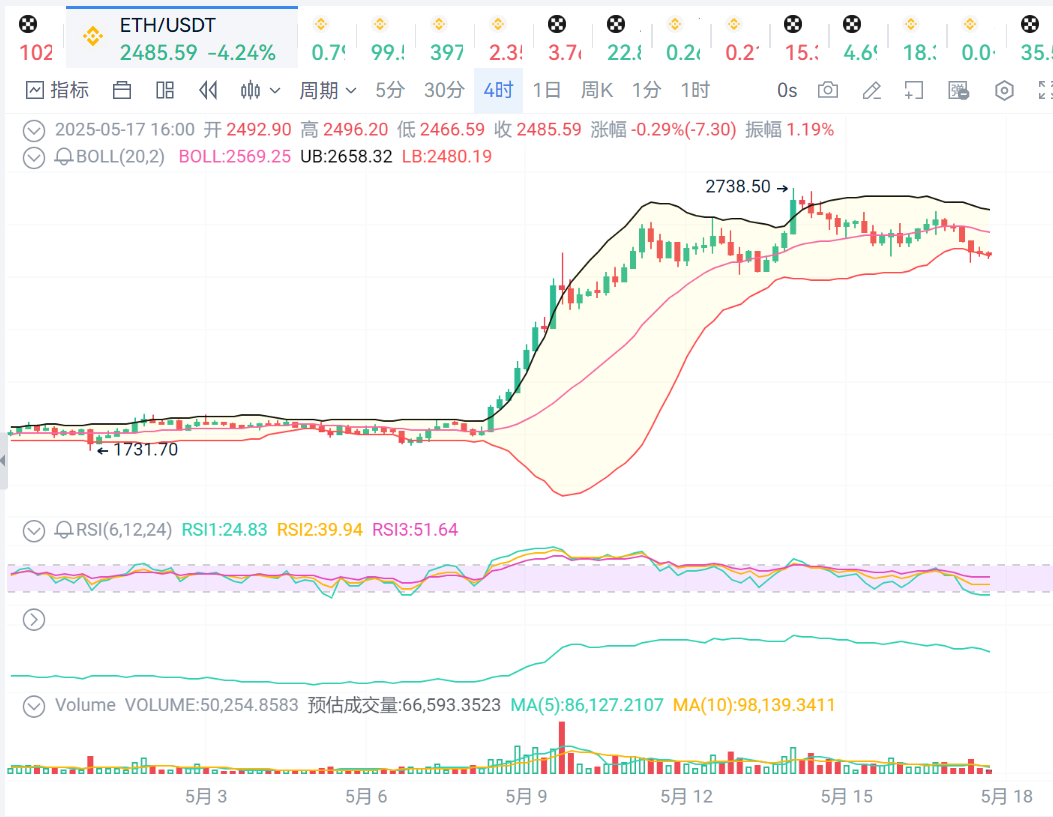Toggle the 弹 popup icon
This screenshot has width=1053, height=817.
958,90
